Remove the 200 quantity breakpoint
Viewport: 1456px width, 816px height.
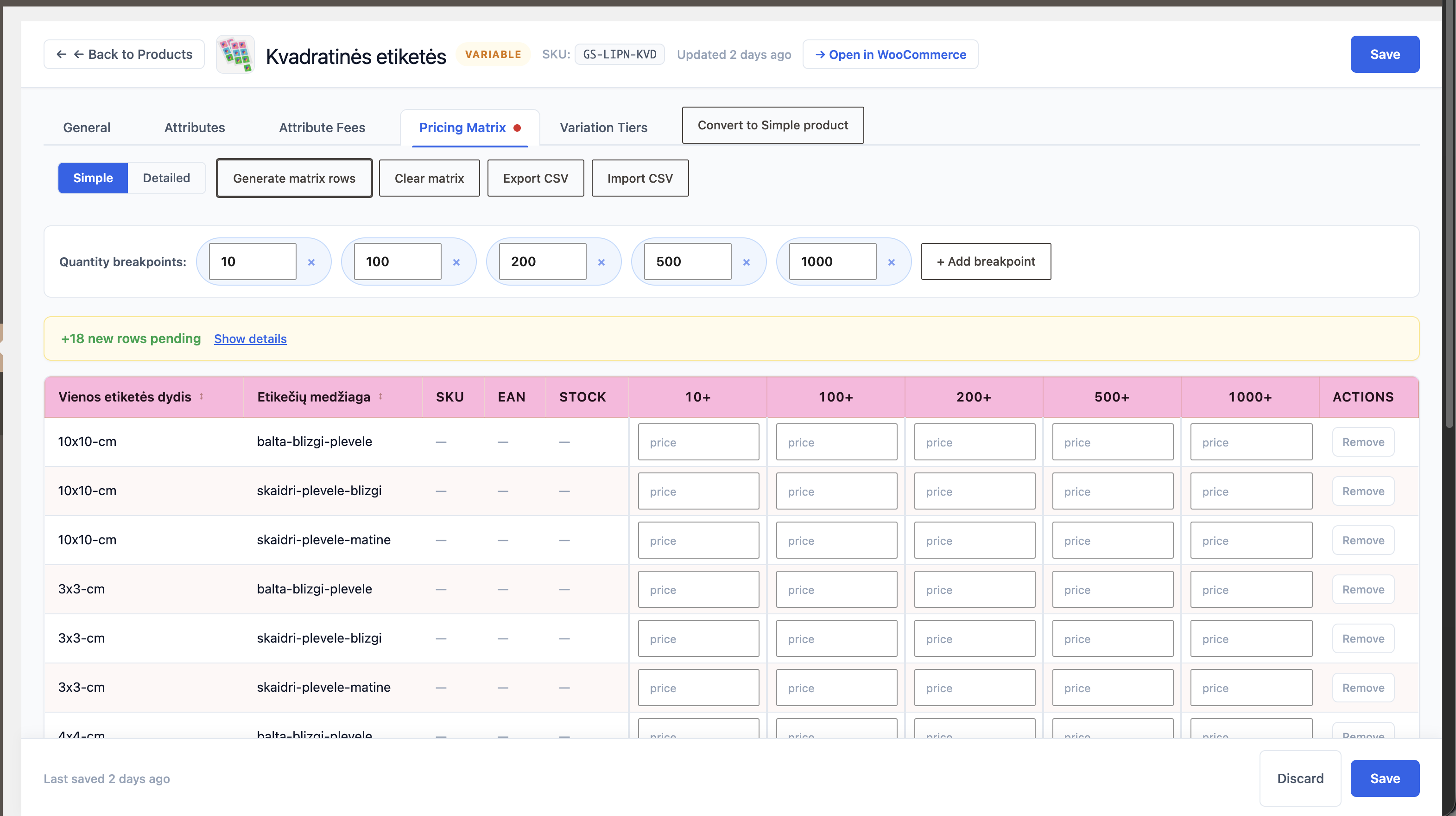(601, 262)
